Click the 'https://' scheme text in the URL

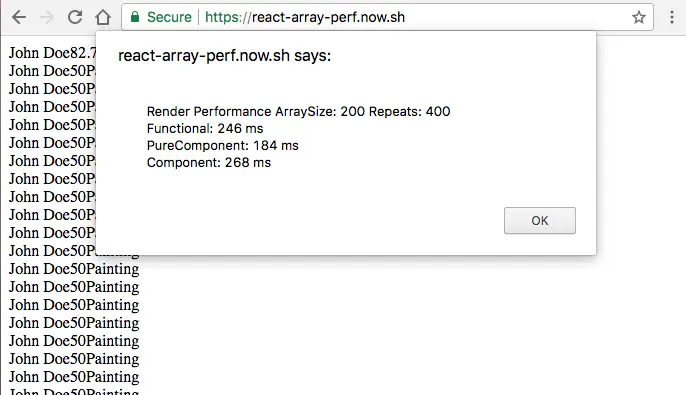(228, 17)
